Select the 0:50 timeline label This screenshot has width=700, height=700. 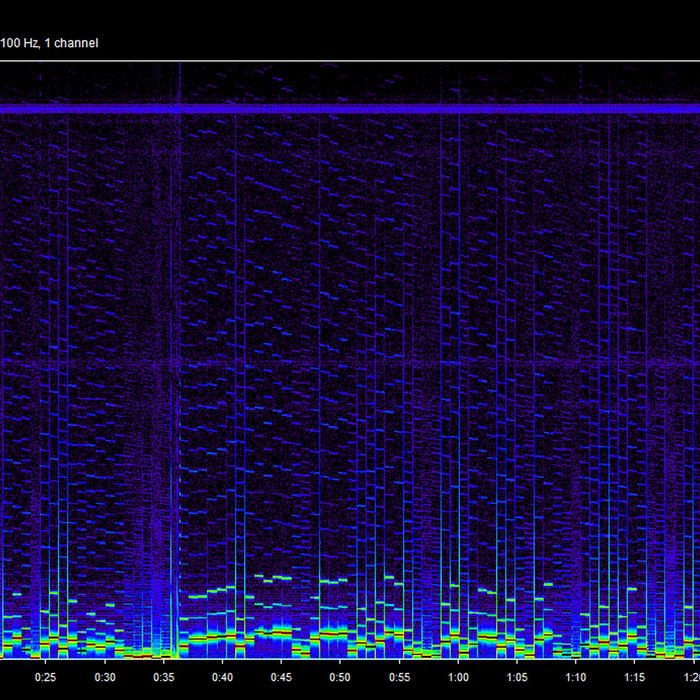(x=341, y=677)
